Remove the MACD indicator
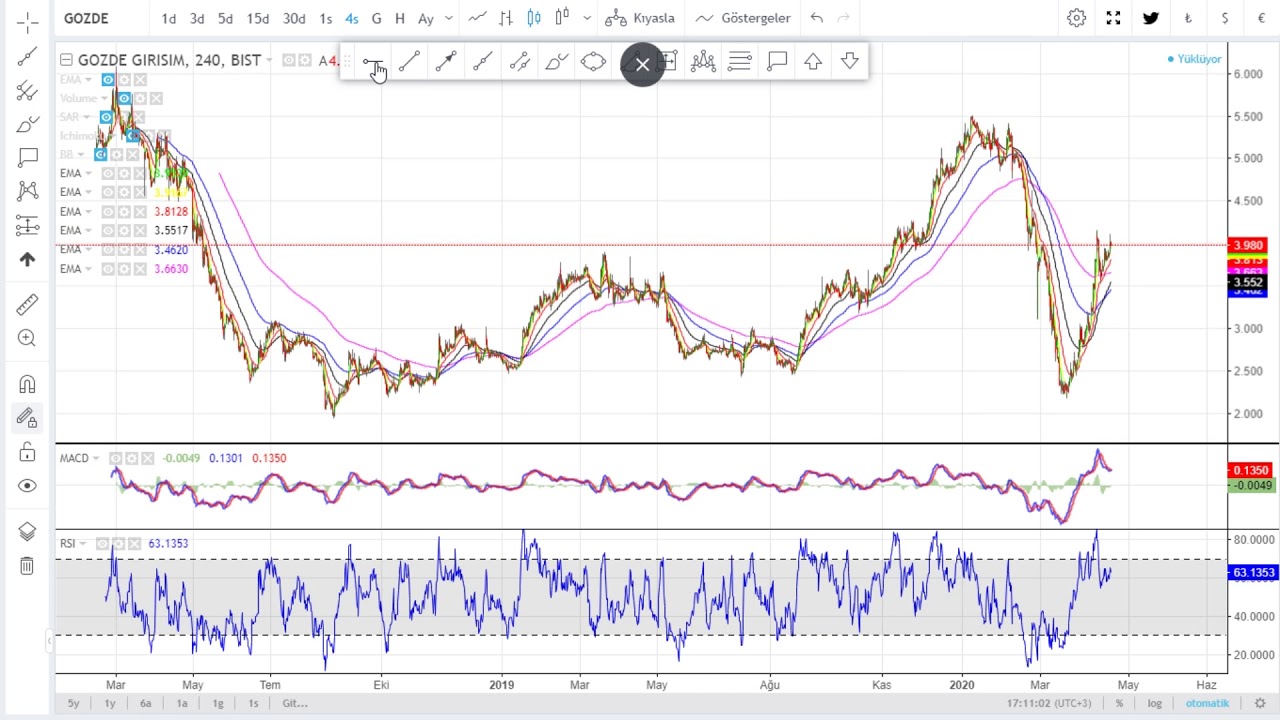Image resolution: width=1280 pixels, height=720 pixels. 147,458
